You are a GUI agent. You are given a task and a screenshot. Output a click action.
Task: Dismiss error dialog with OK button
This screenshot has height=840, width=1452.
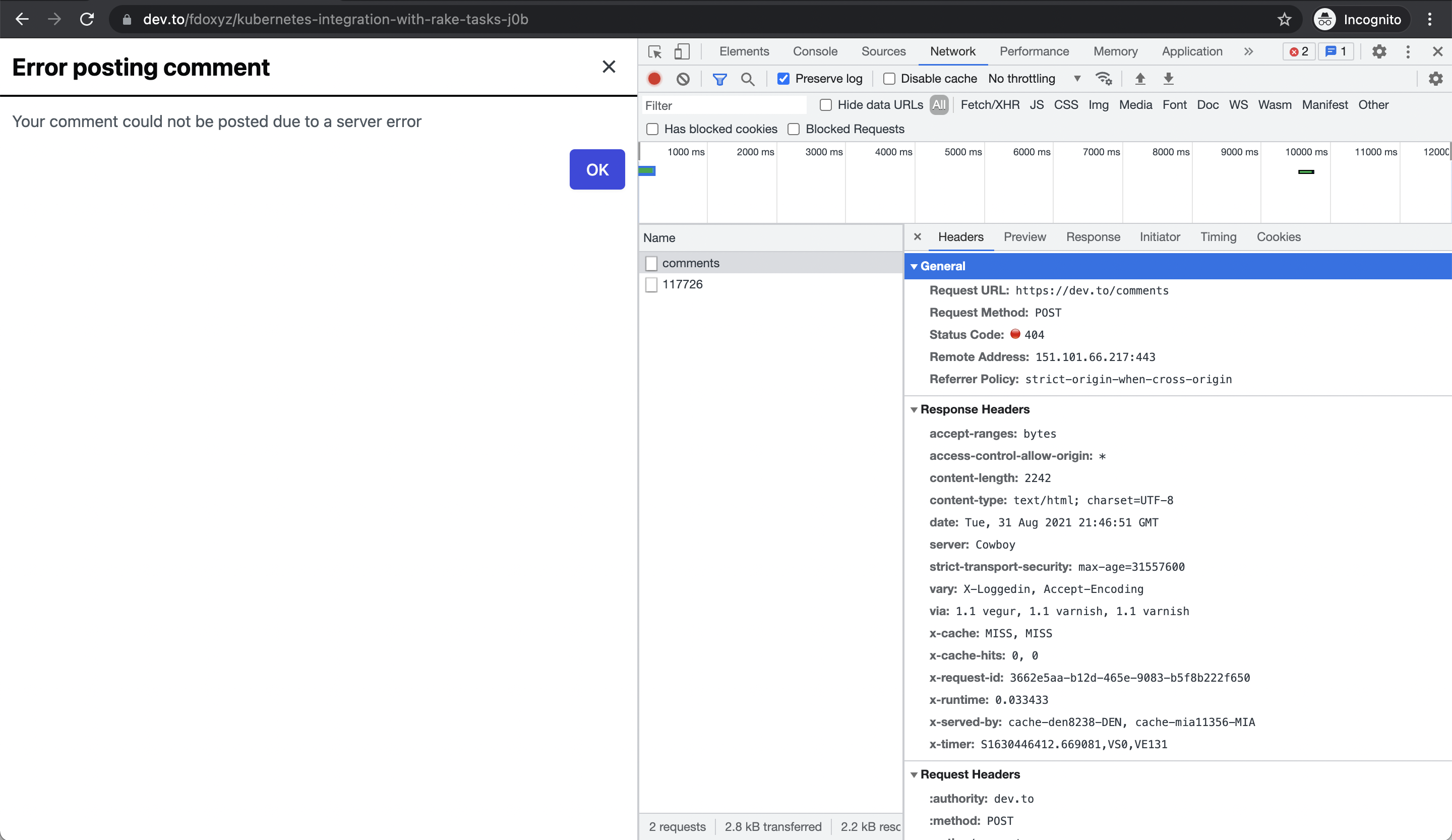tap(597, 169)
